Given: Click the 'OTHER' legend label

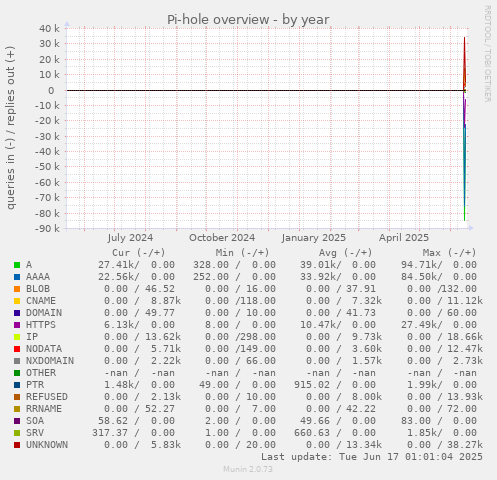Looking at the screenshot, I should point(41,373).
